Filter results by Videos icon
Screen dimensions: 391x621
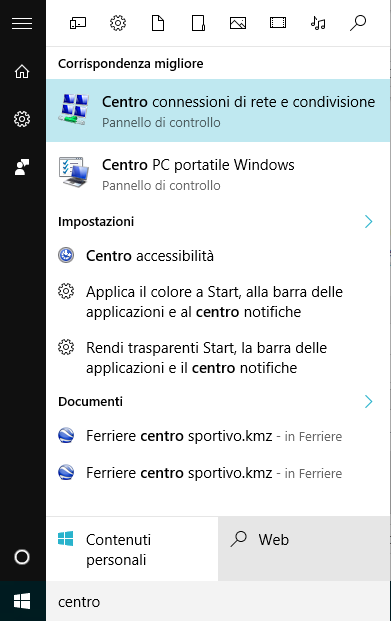[x=278, y=23]
